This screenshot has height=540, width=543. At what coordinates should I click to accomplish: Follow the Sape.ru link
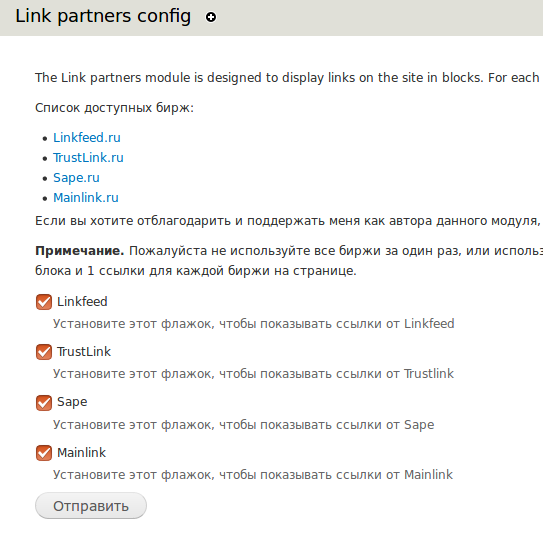coord(76,178)
